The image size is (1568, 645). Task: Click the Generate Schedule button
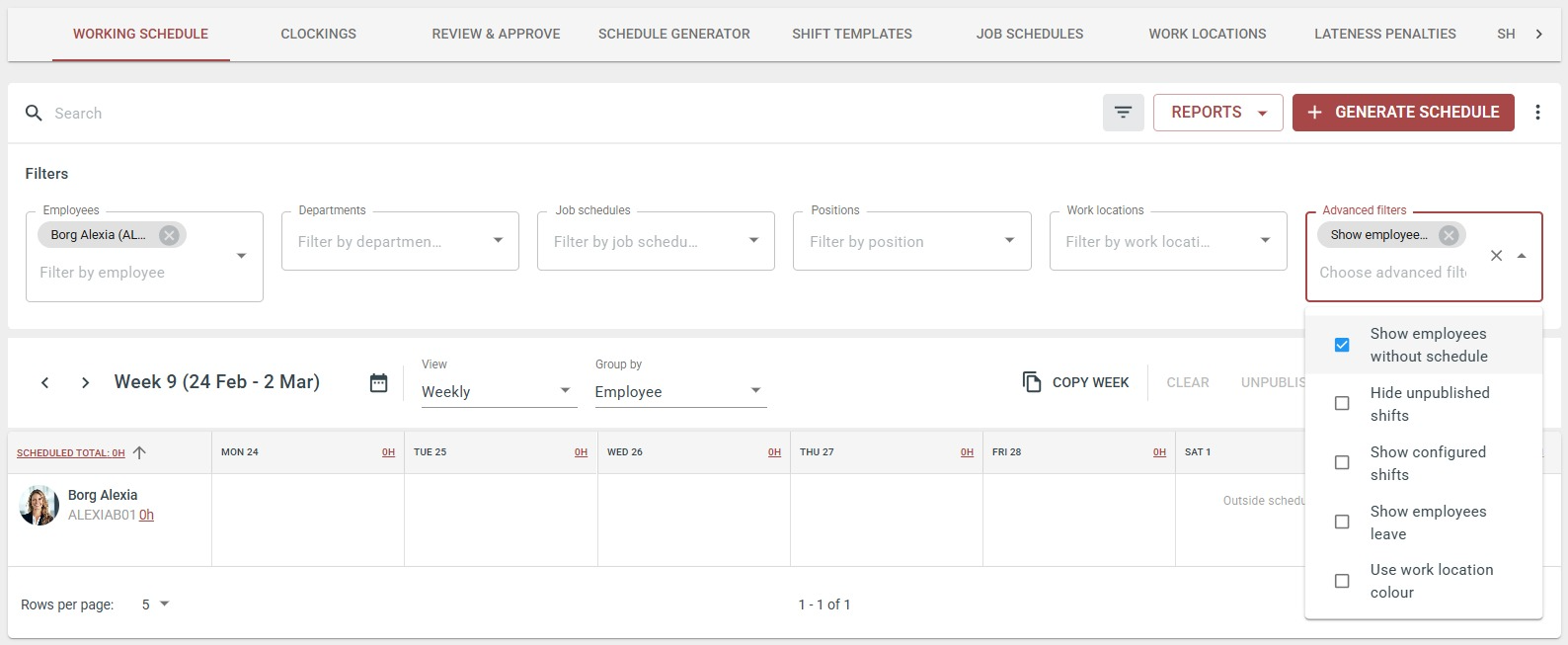point(1402,113)
